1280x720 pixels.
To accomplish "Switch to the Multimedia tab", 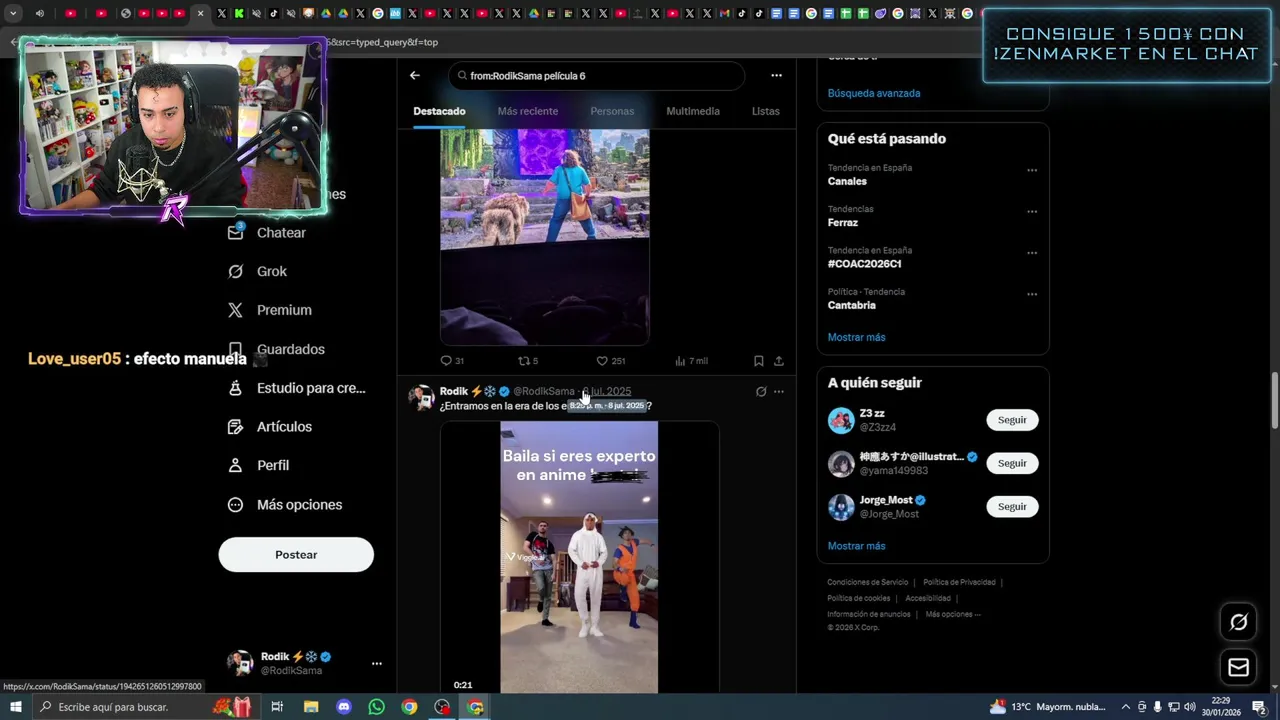I will click(x=693, y=111).
